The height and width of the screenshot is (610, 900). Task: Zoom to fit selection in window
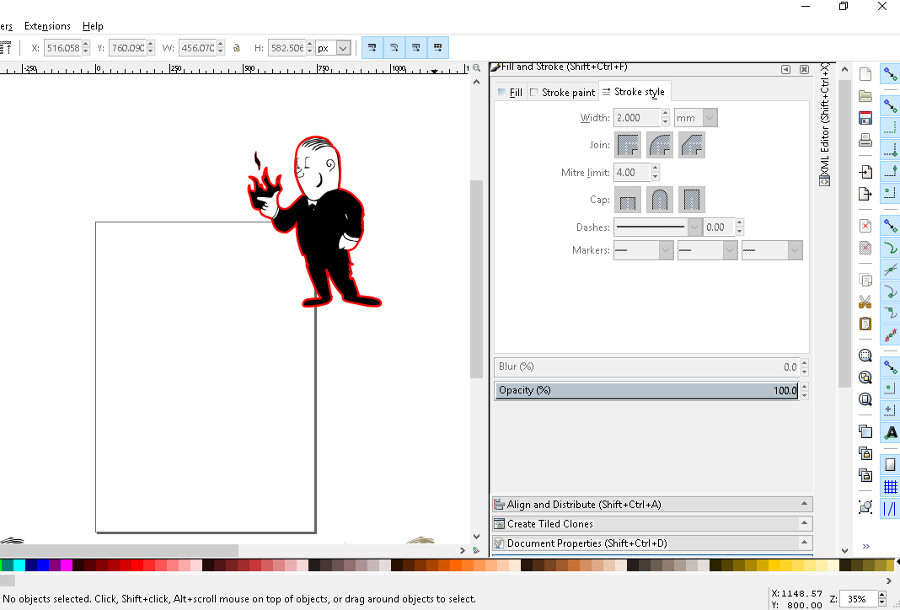pos(865,356)
